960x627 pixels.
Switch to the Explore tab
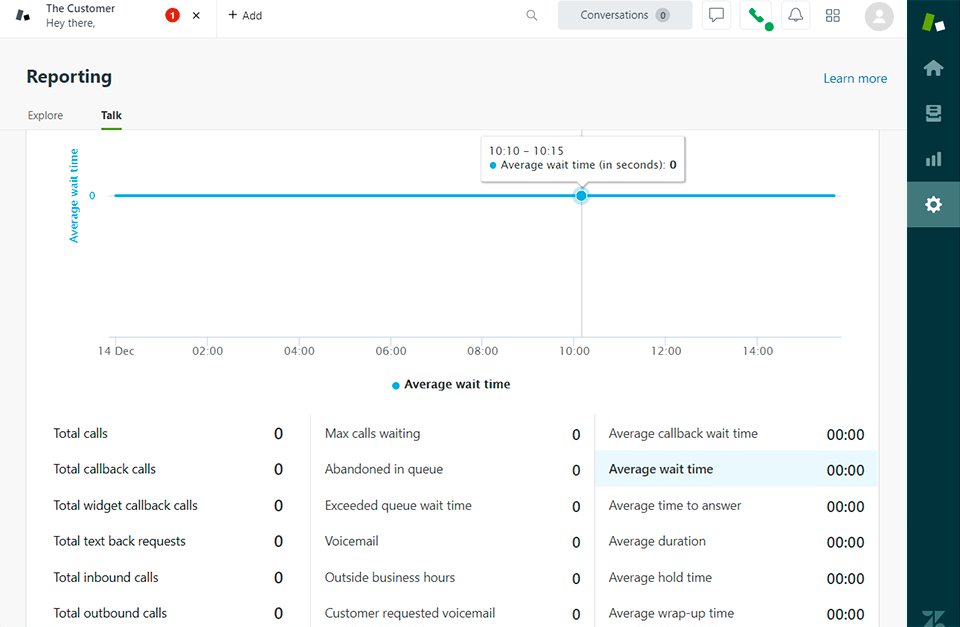pyautogui.click(x=45, y=115)
